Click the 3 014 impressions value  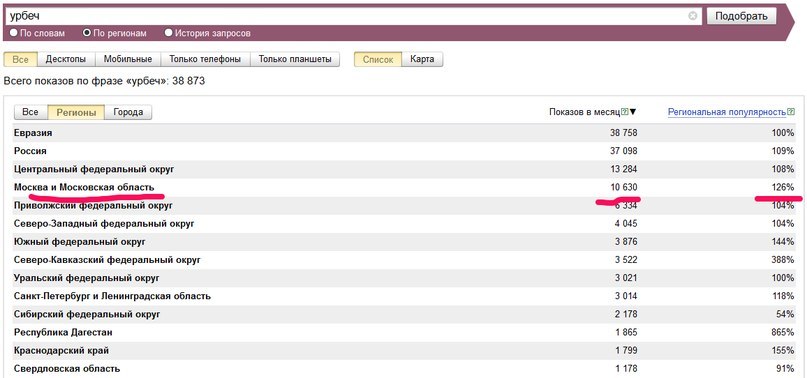tap(626, 296)
